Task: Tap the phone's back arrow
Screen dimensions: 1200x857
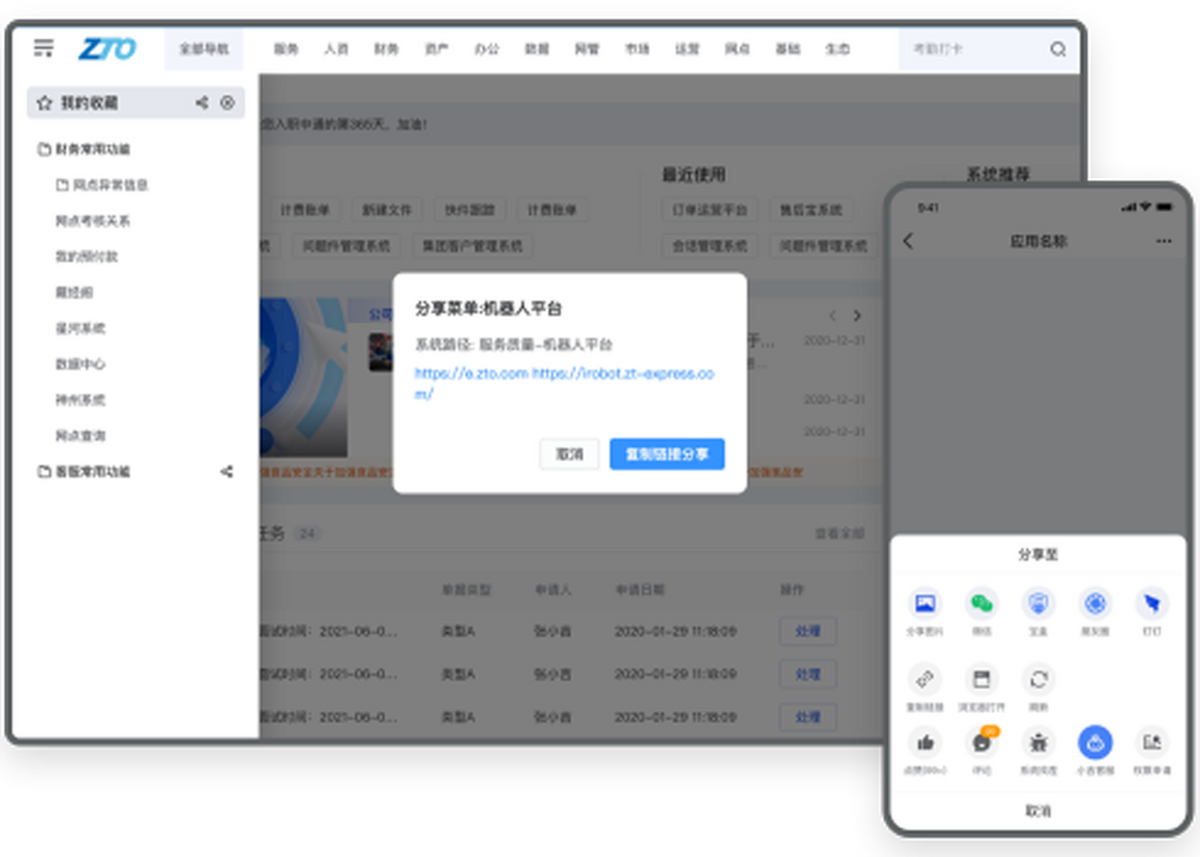Action: point(908,241)
